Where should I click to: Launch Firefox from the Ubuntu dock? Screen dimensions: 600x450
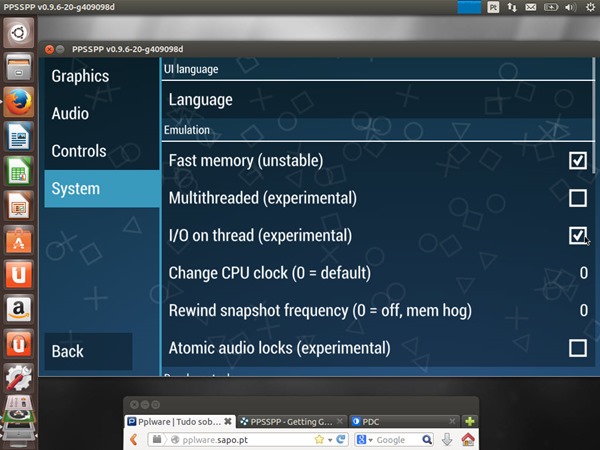coord(18,102)
